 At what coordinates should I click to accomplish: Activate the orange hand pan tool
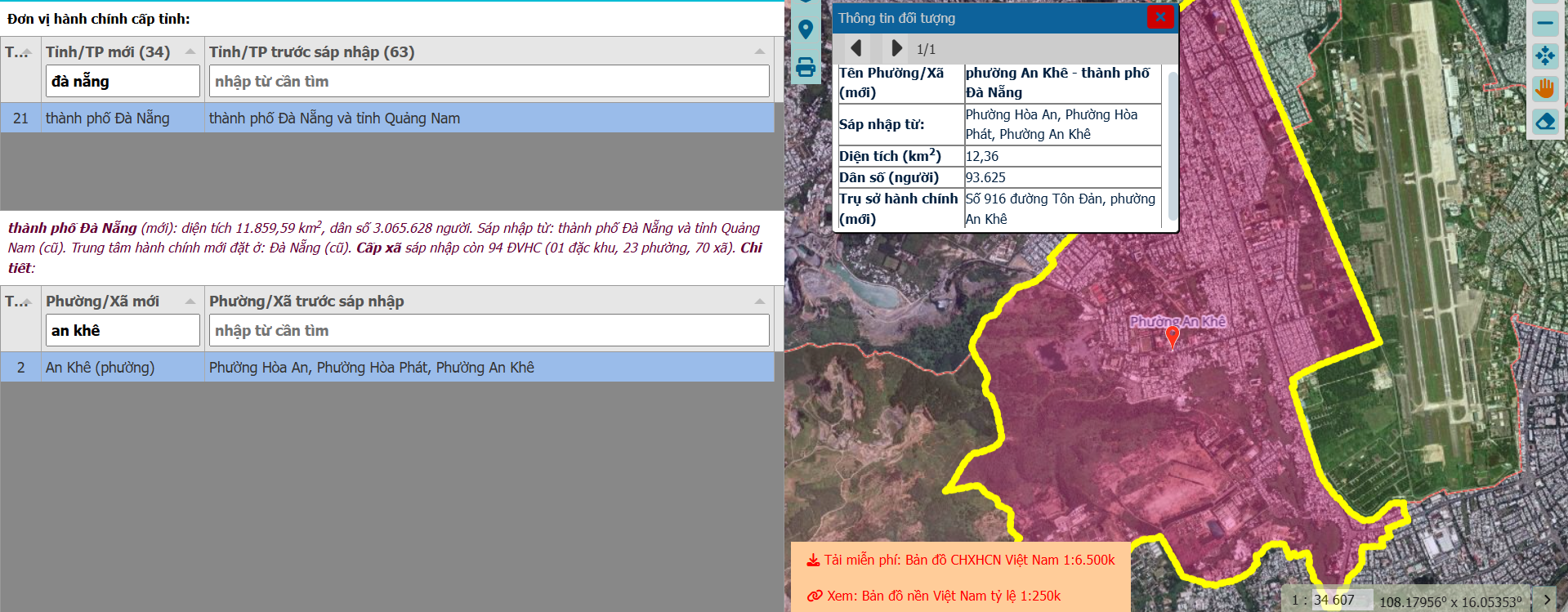1545,88
